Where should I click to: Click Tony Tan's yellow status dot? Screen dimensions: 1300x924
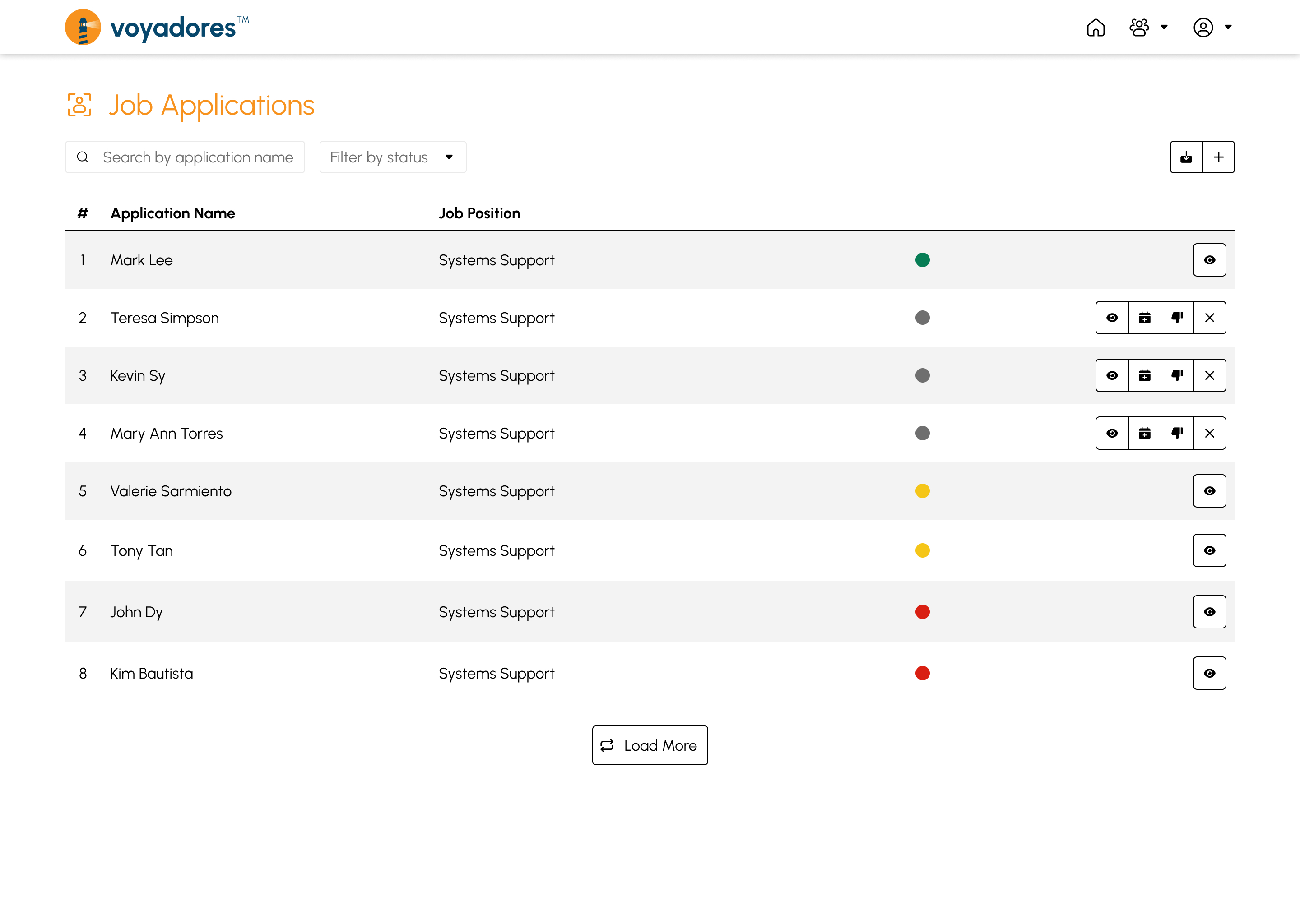pos(923,550)
